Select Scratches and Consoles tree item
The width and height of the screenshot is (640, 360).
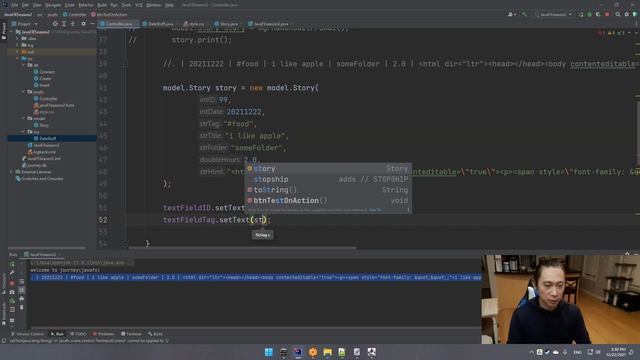pyautogui.click(x=39, y=178)
